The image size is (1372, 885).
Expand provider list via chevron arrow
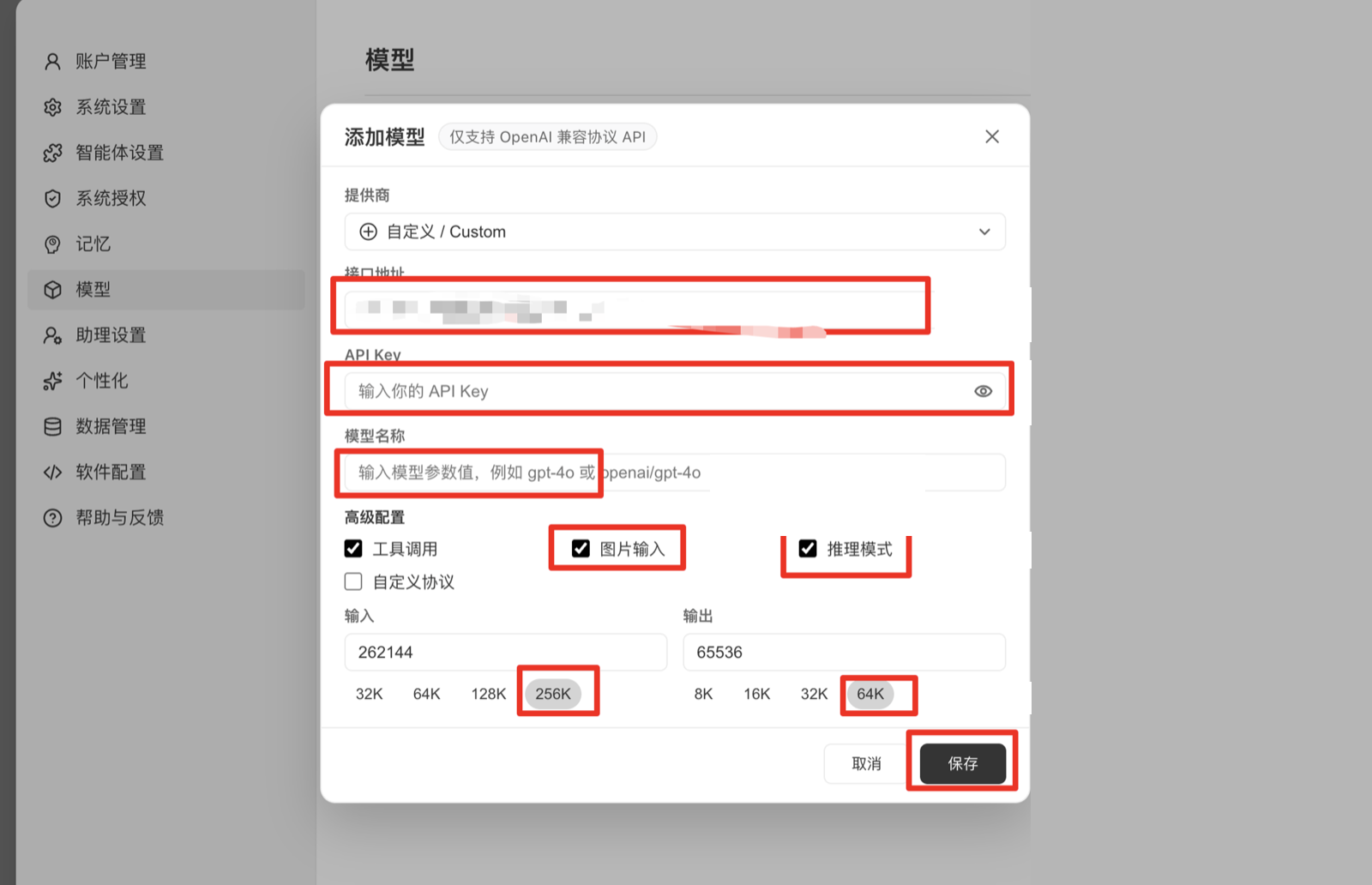click(x=984, y=232)
